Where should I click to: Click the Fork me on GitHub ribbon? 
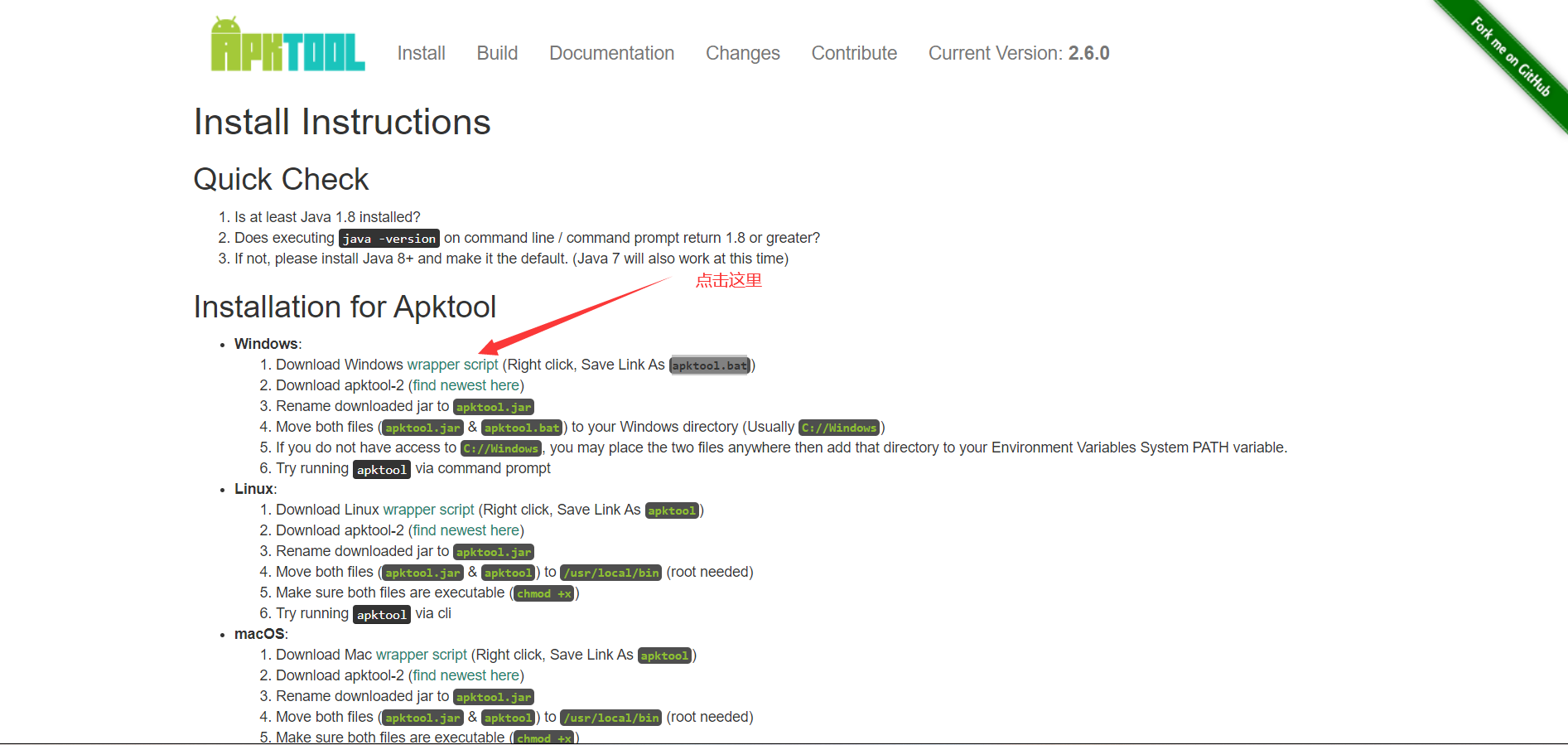[1509, 58]
